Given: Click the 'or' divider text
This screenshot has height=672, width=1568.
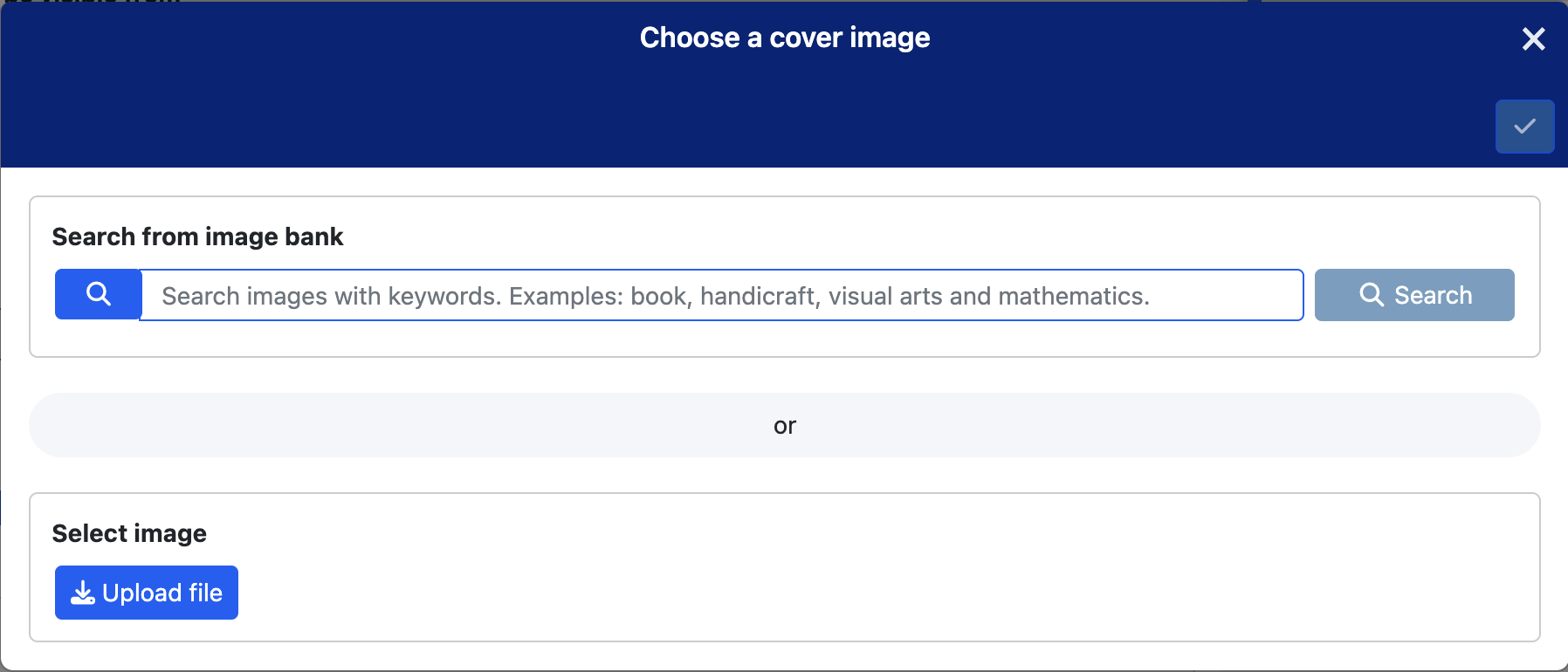Looking at the screenshot, I should pos(784,426).
